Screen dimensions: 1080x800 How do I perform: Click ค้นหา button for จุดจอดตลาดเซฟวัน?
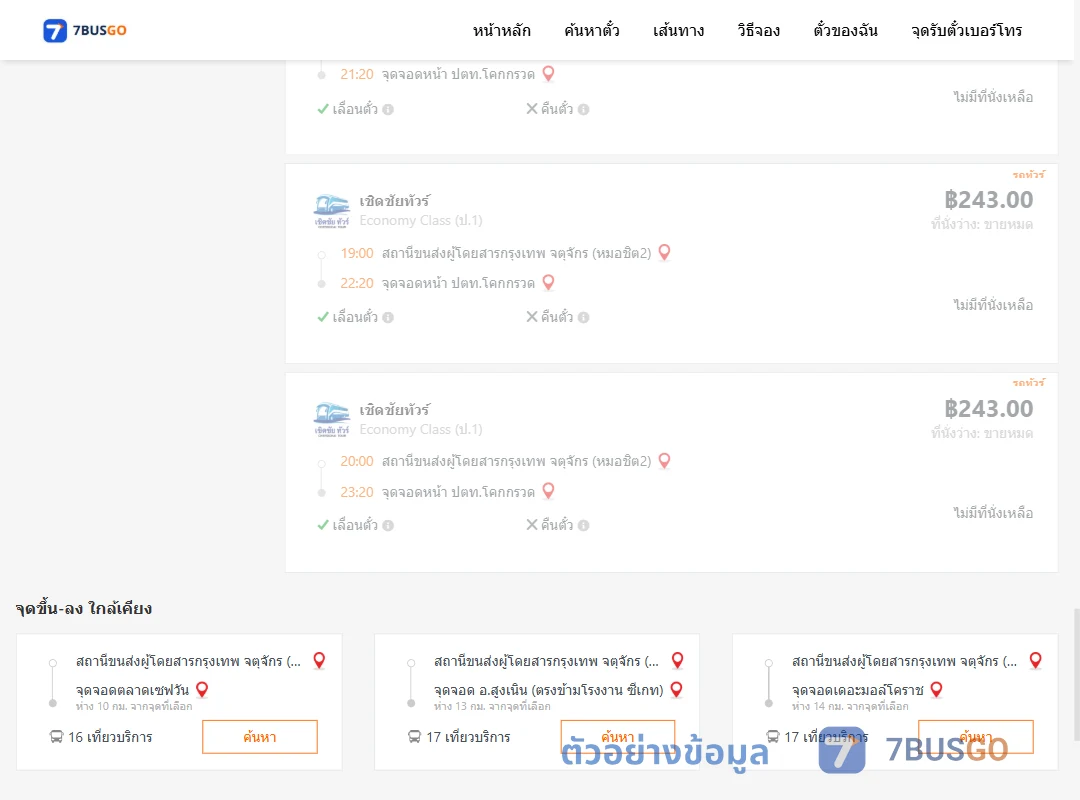tap(260, 737)
